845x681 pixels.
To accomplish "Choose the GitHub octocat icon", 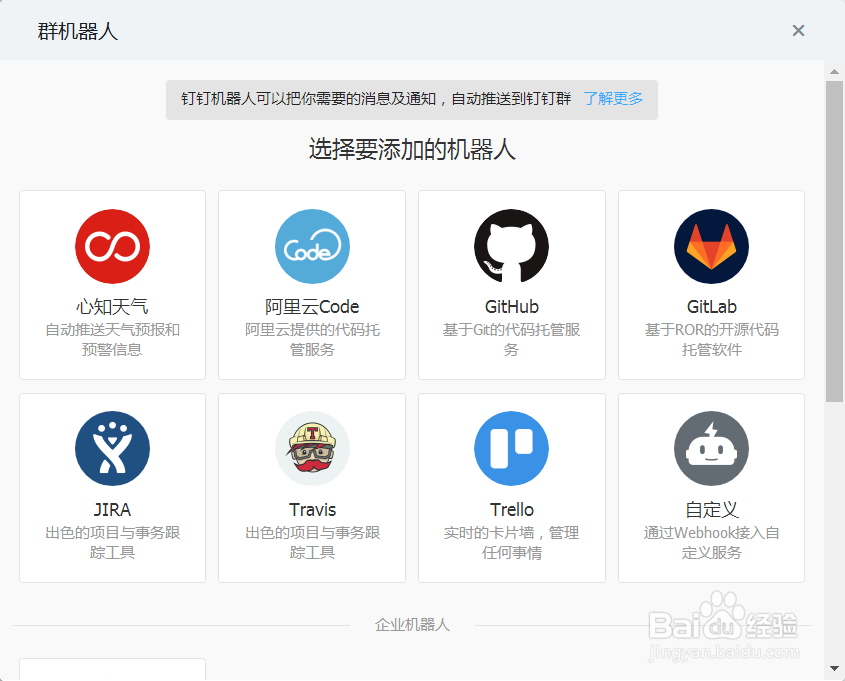I will [x=511, y=246].
